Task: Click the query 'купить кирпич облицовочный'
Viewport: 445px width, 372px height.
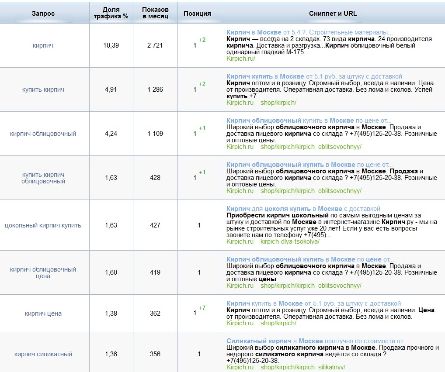Action: 43,178
